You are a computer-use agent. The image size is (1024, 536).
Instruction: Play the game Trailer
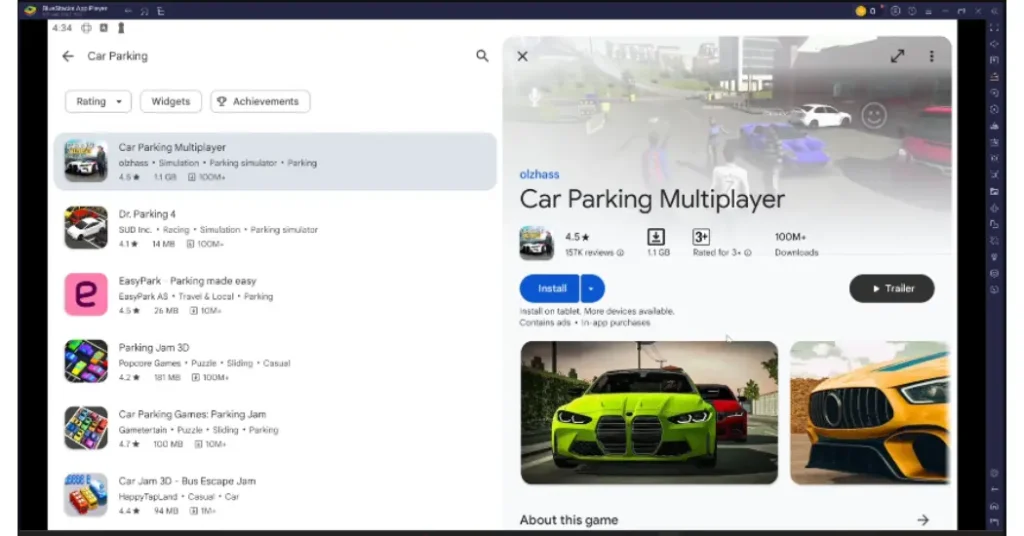(x=891, y=289)
